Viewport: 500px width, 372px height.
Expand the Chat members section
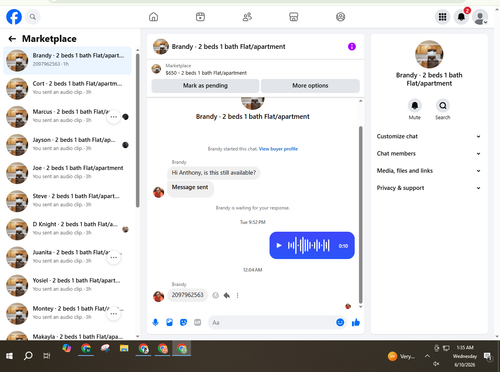(x=429, y=154)
